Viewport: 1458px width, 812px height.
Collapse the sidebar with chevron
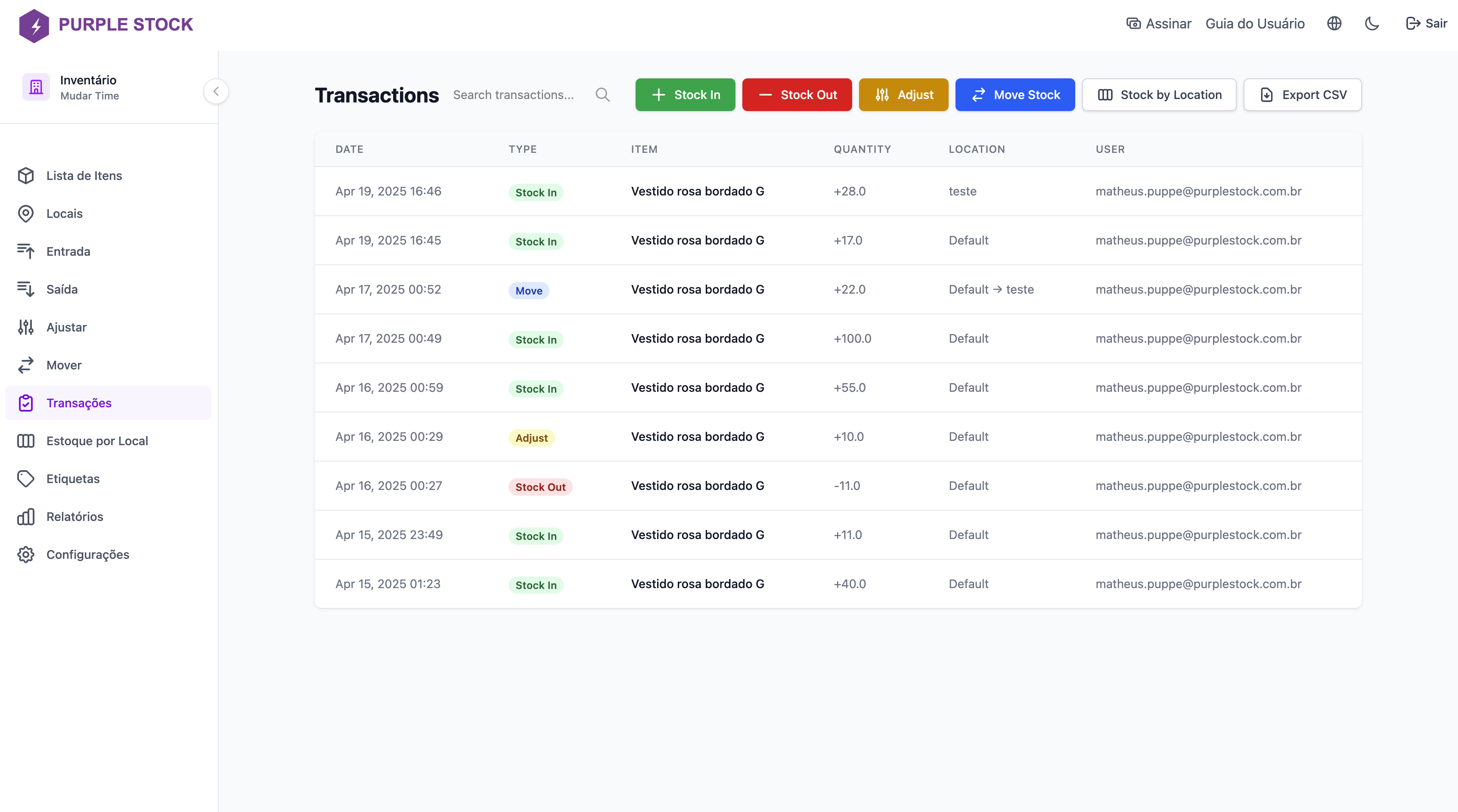pos(216,92)
